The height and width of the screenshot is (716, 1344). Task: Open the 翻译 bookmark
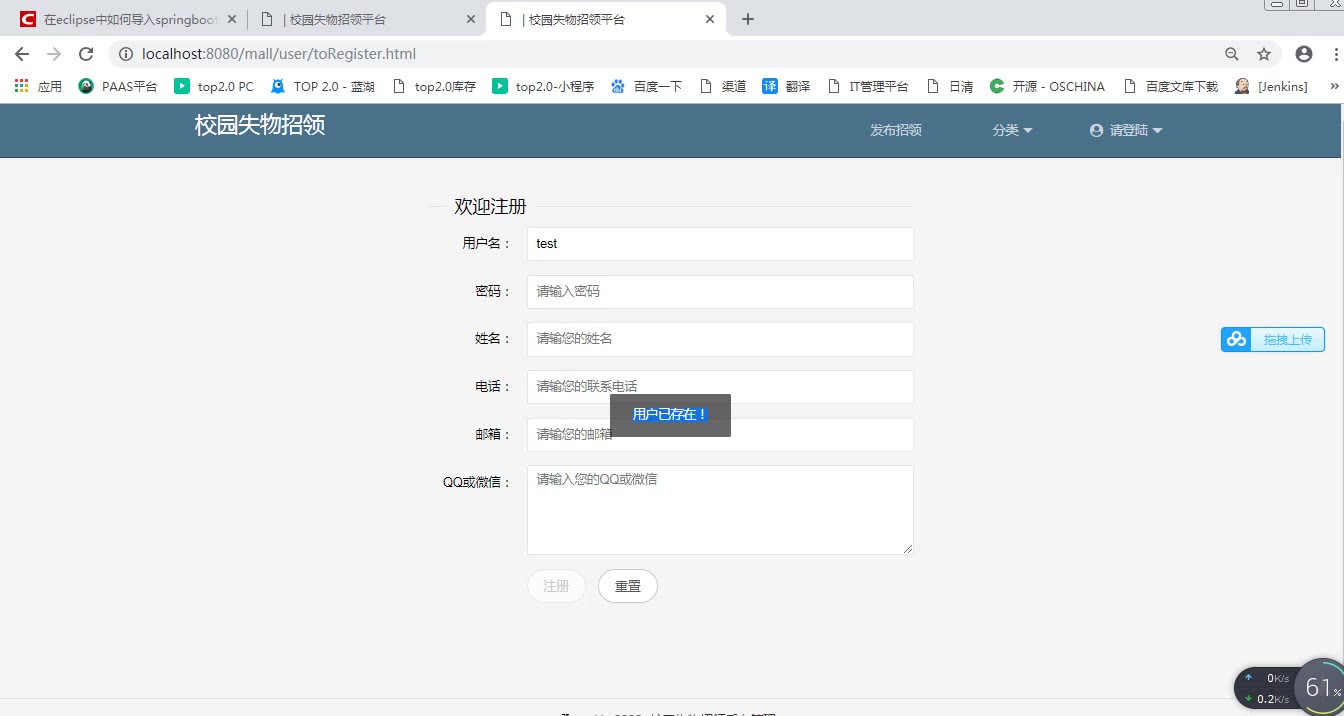pyautogui.click(x=786, y=87)
